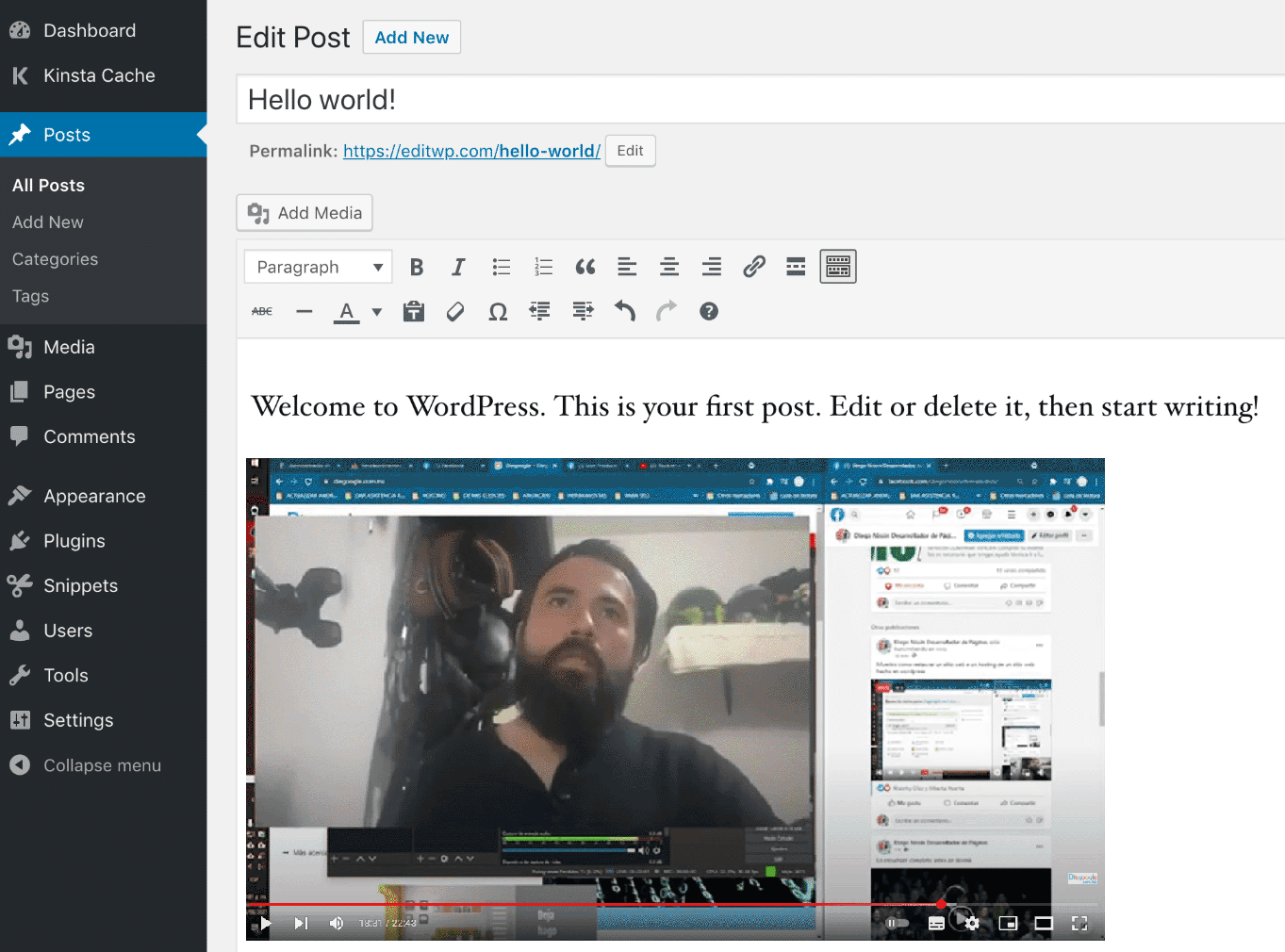1285x952 pixels.
Task: Clear formatting with the eraser icon
Action: coord(455,311)
